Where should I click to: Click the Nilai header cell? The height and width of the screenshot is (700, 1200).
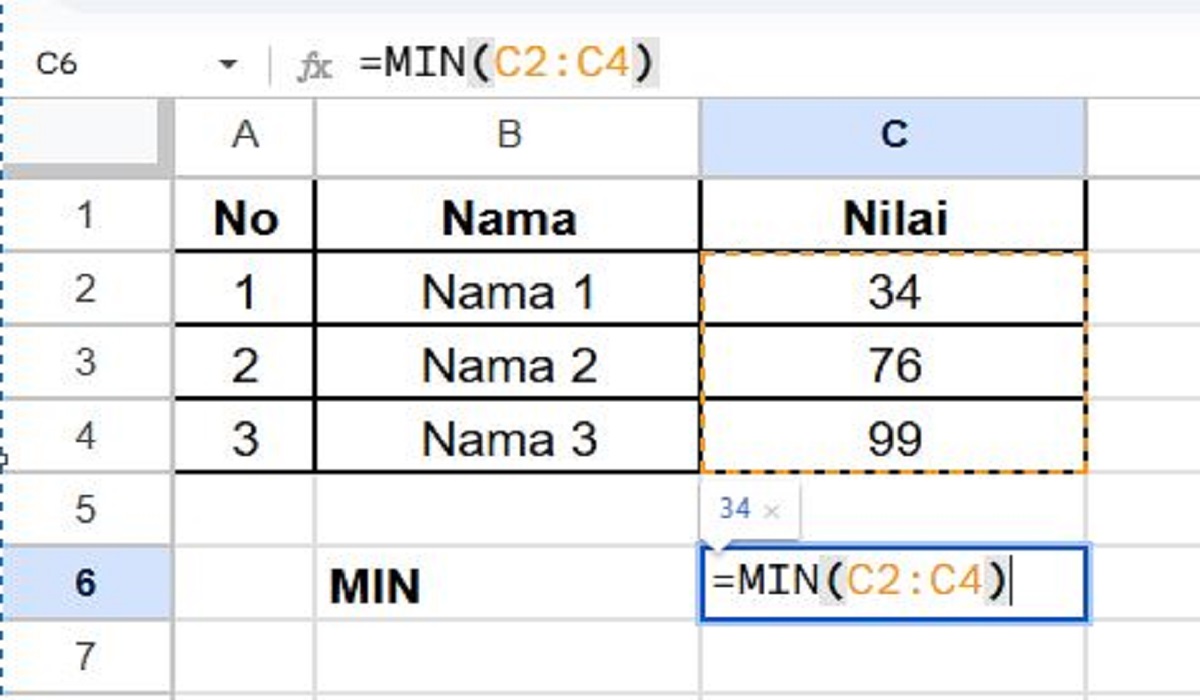893,218
